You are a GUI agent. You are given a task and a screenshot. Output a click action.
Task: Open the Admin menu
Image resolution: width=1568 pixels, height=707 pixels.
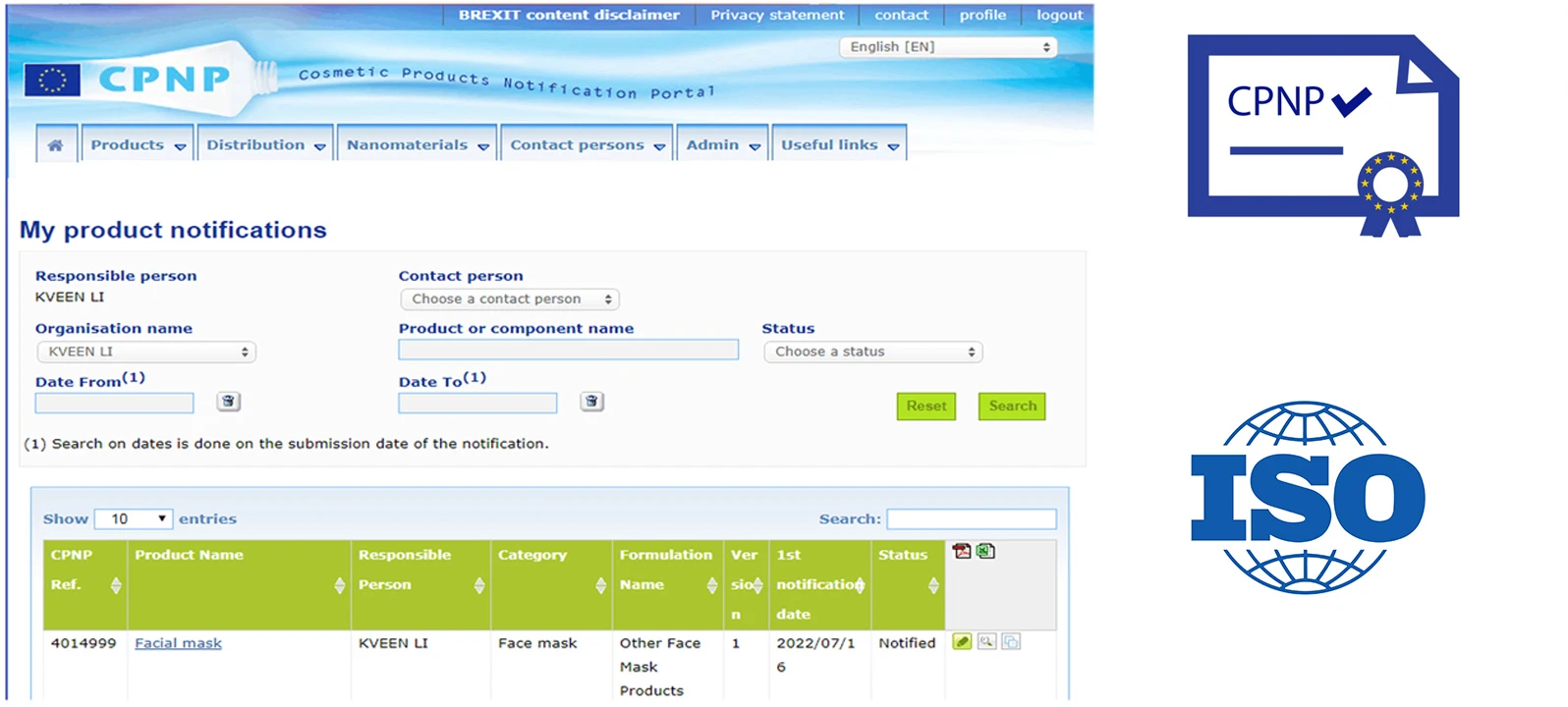point(722,144)
